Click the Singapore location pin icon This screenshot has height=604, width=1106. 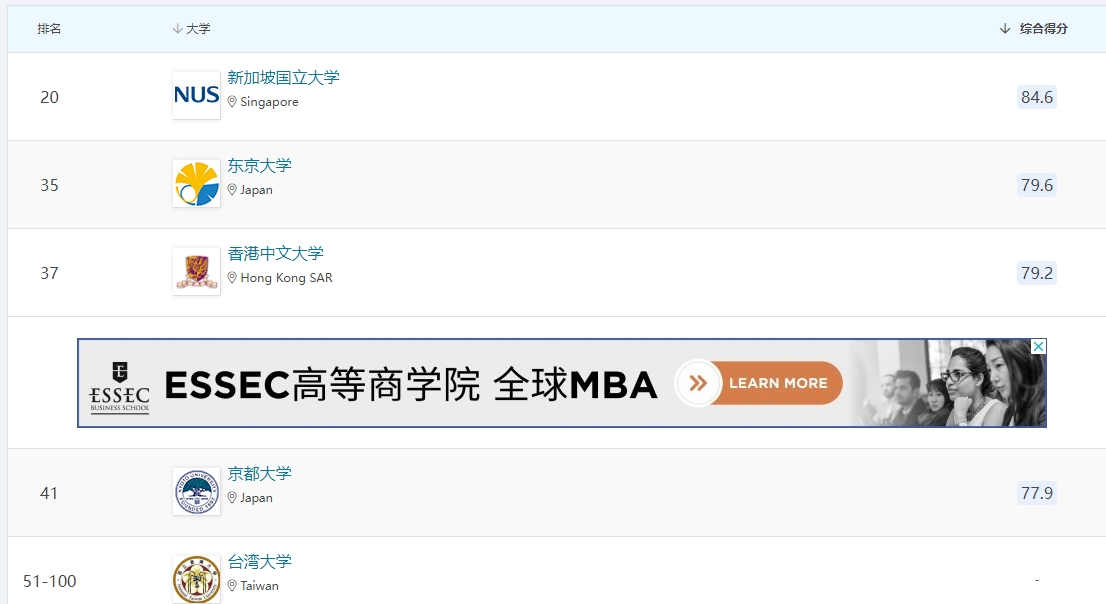[232, 102]
